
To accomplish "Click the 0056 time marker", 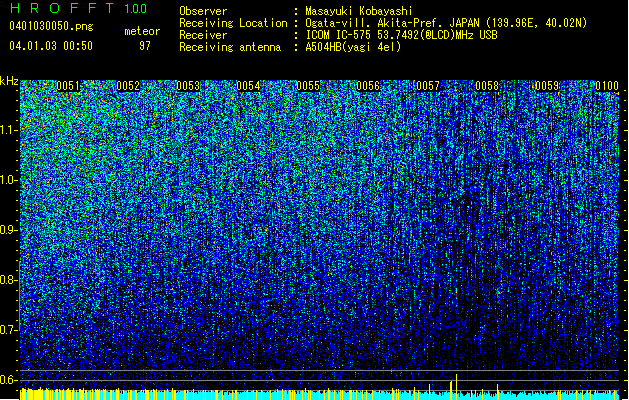I will [x=368, y=86].
